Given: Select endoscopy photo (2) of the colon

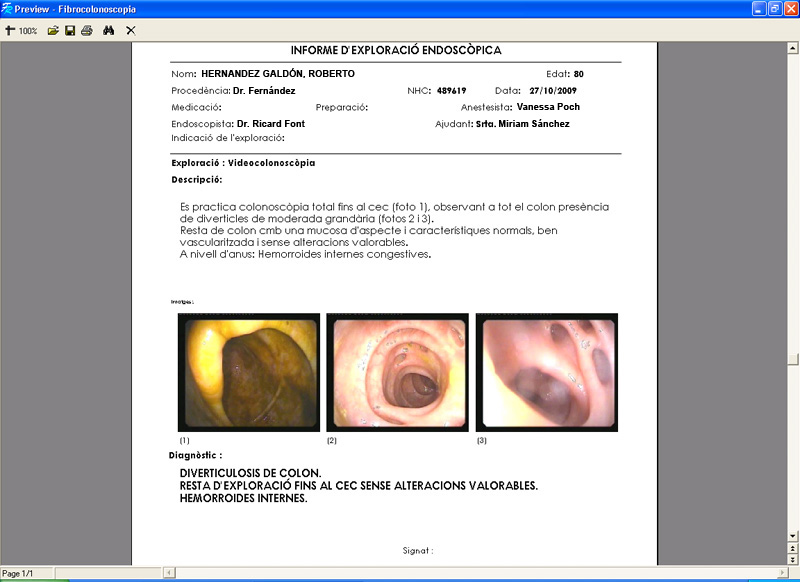Looking at the screenshot, I should point(397,372).
